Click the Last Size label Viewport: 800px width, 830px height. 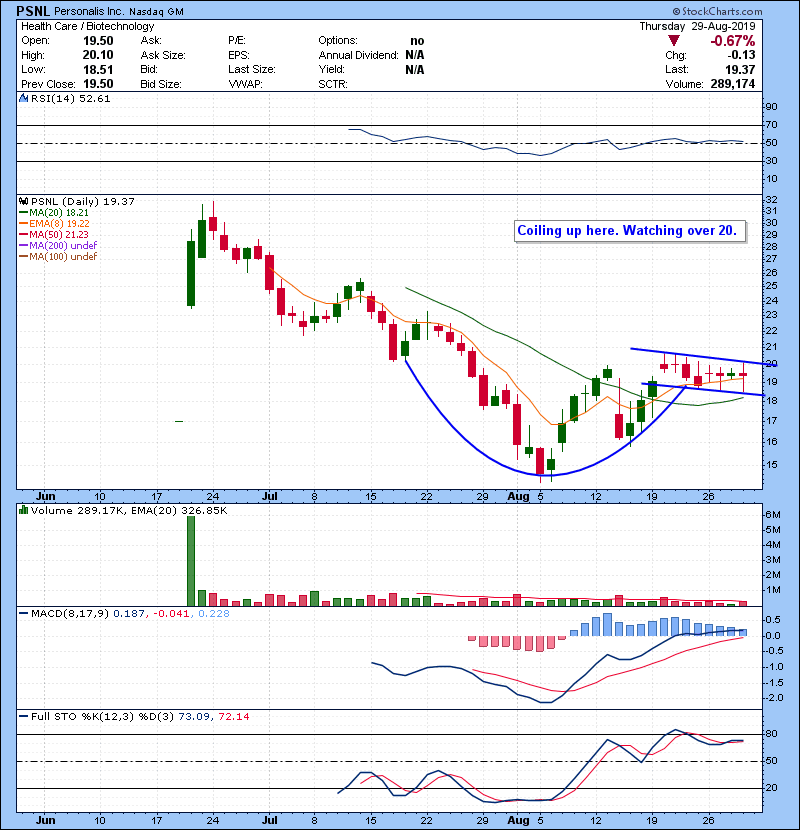252,69
